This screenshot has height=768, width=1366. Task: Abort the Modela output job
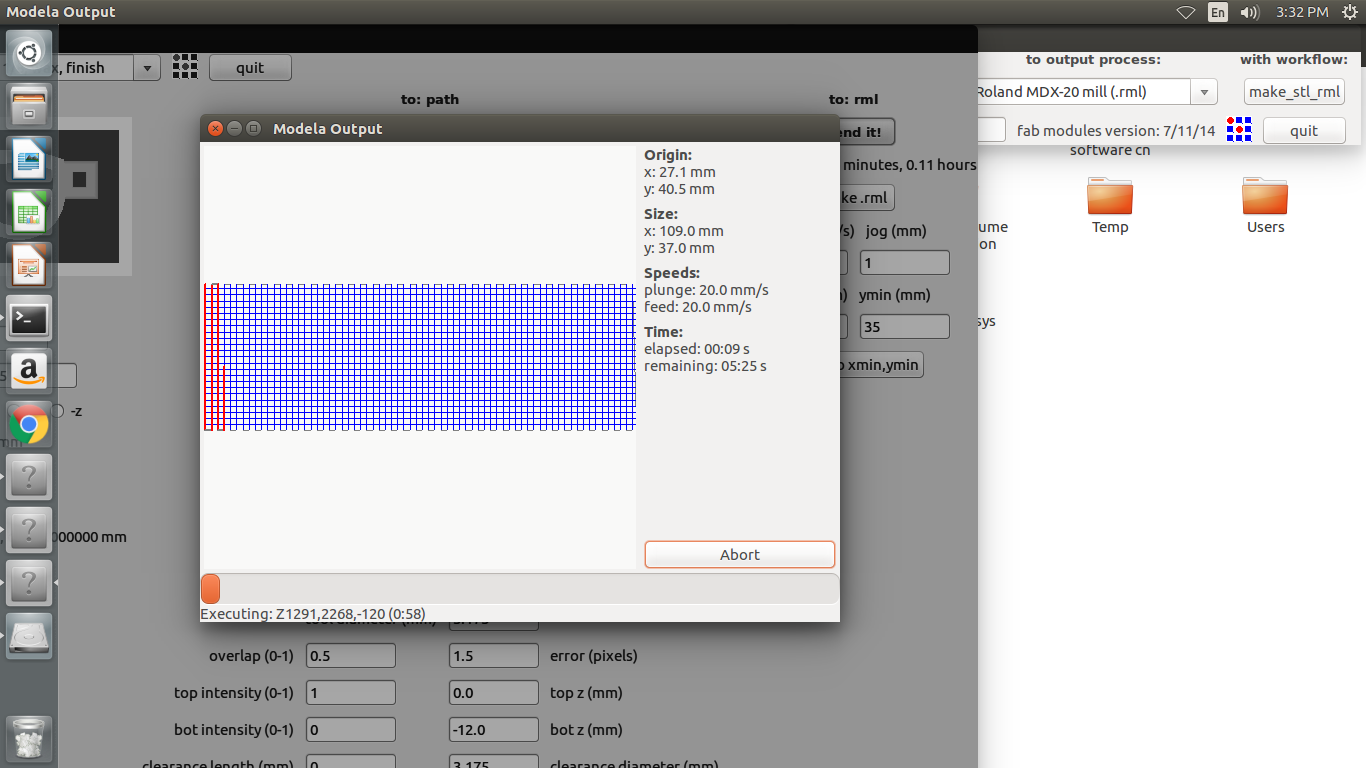740,555
